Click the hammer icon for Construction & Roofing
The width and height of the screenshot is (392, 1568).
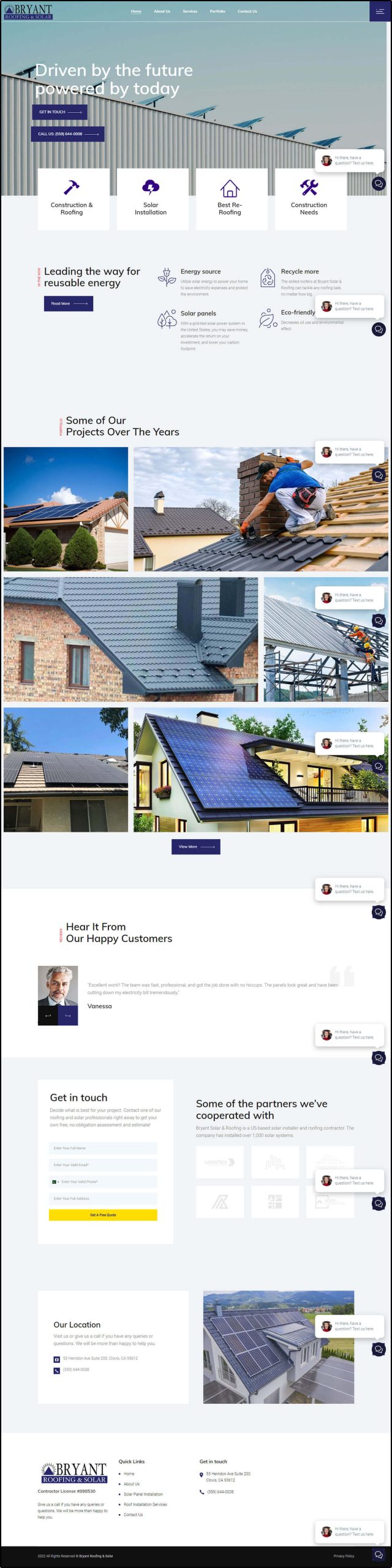coord(72,187)
